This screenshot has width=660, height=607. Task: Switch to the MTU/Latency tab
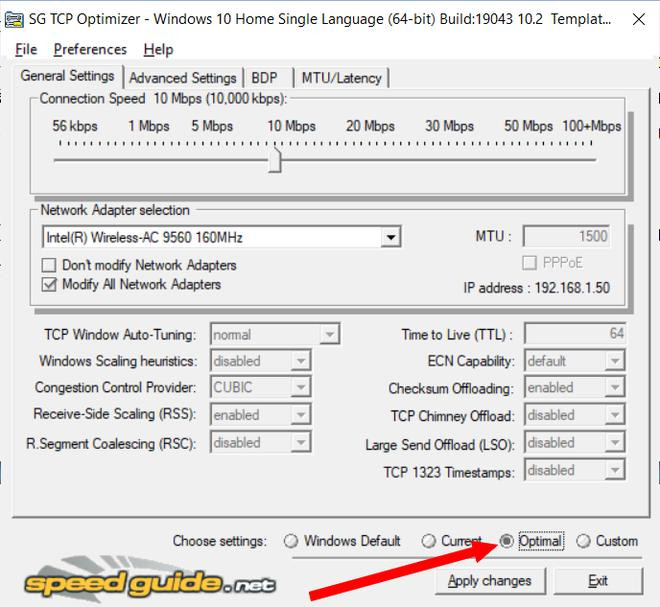tap(341, 78)
